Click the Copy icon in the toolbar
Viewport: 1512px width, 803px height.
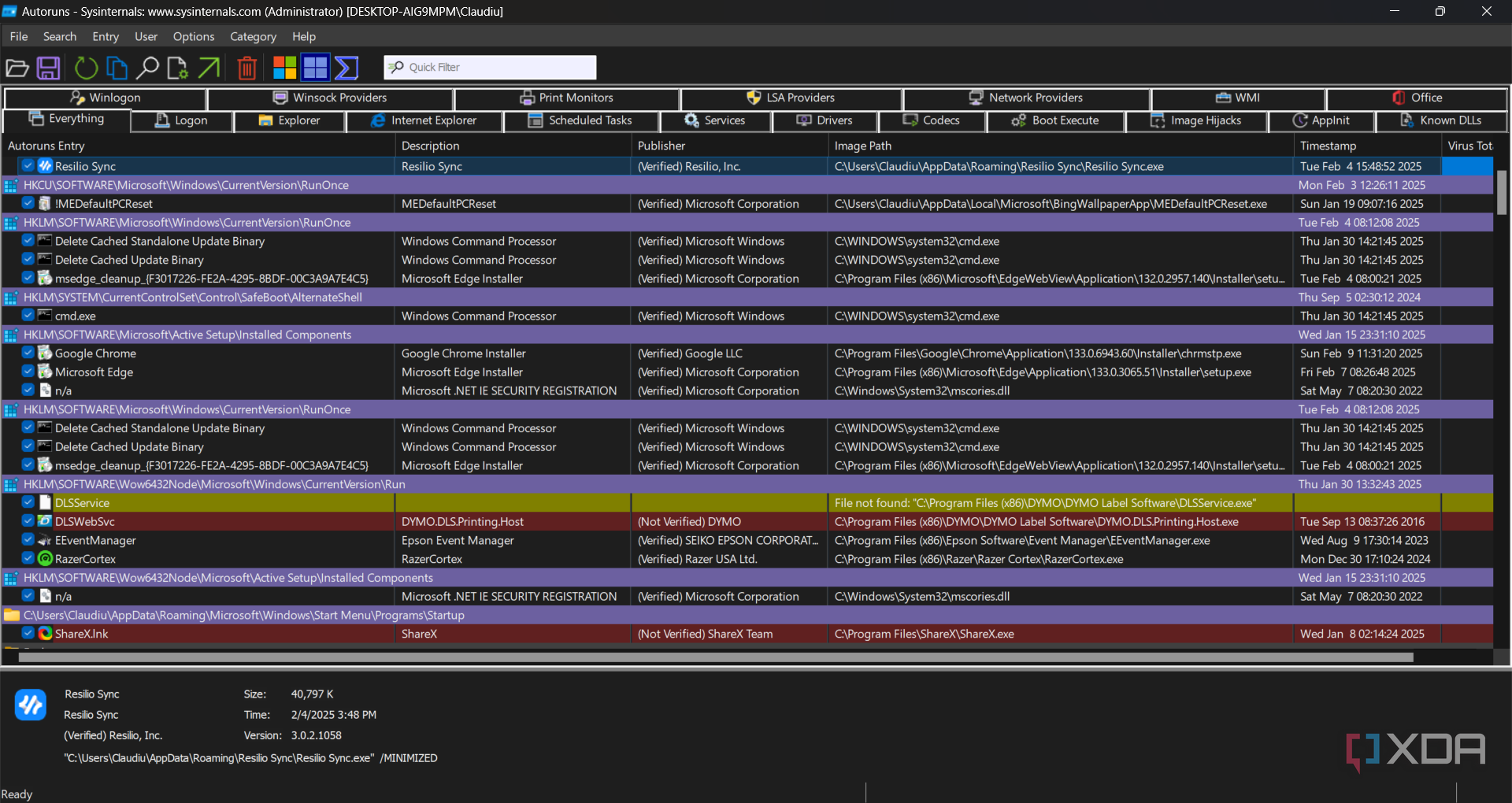[117, 68]
